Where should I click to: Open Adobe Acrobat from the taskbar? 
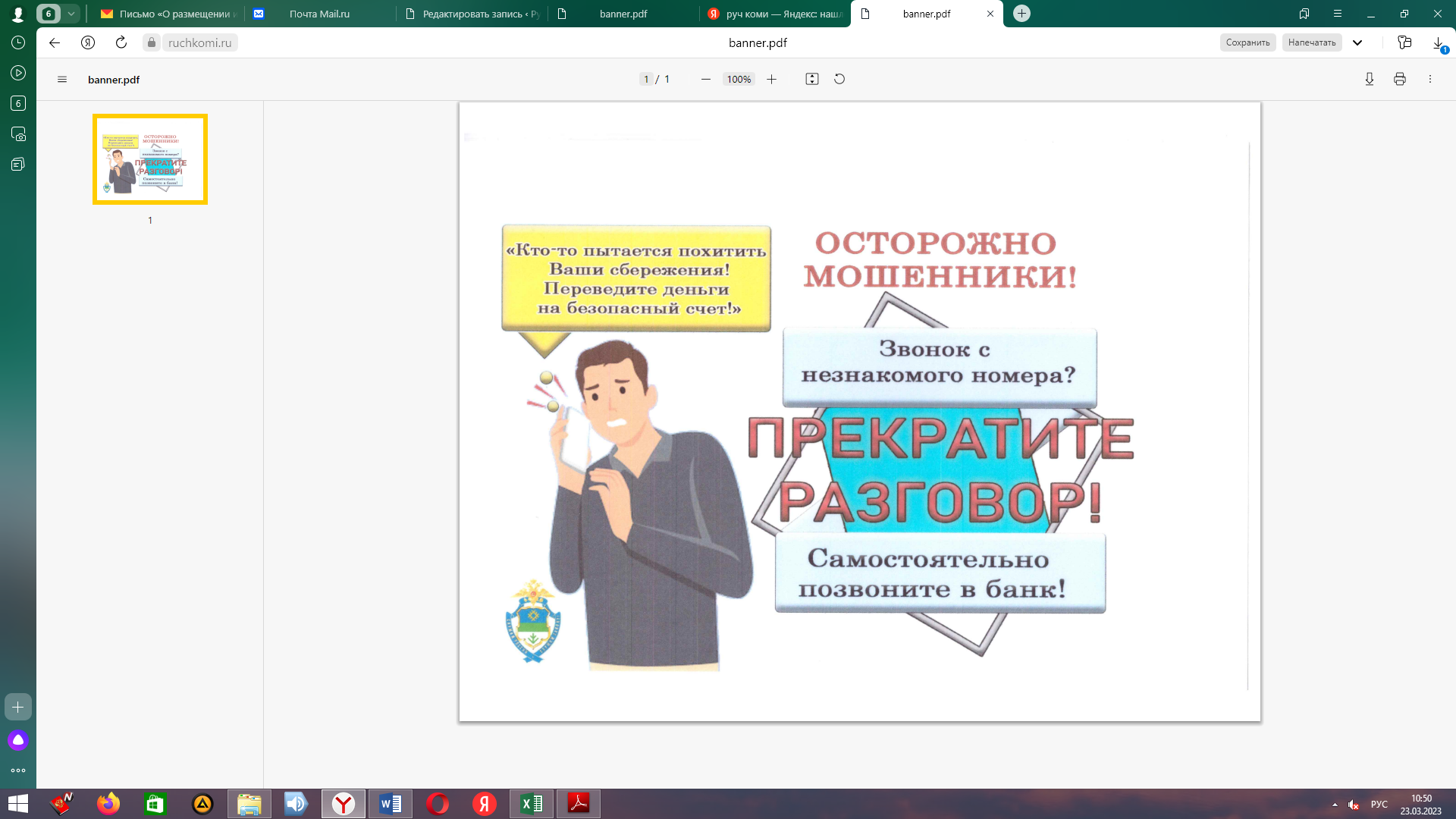pyautogui.click(x=579, y=804)
